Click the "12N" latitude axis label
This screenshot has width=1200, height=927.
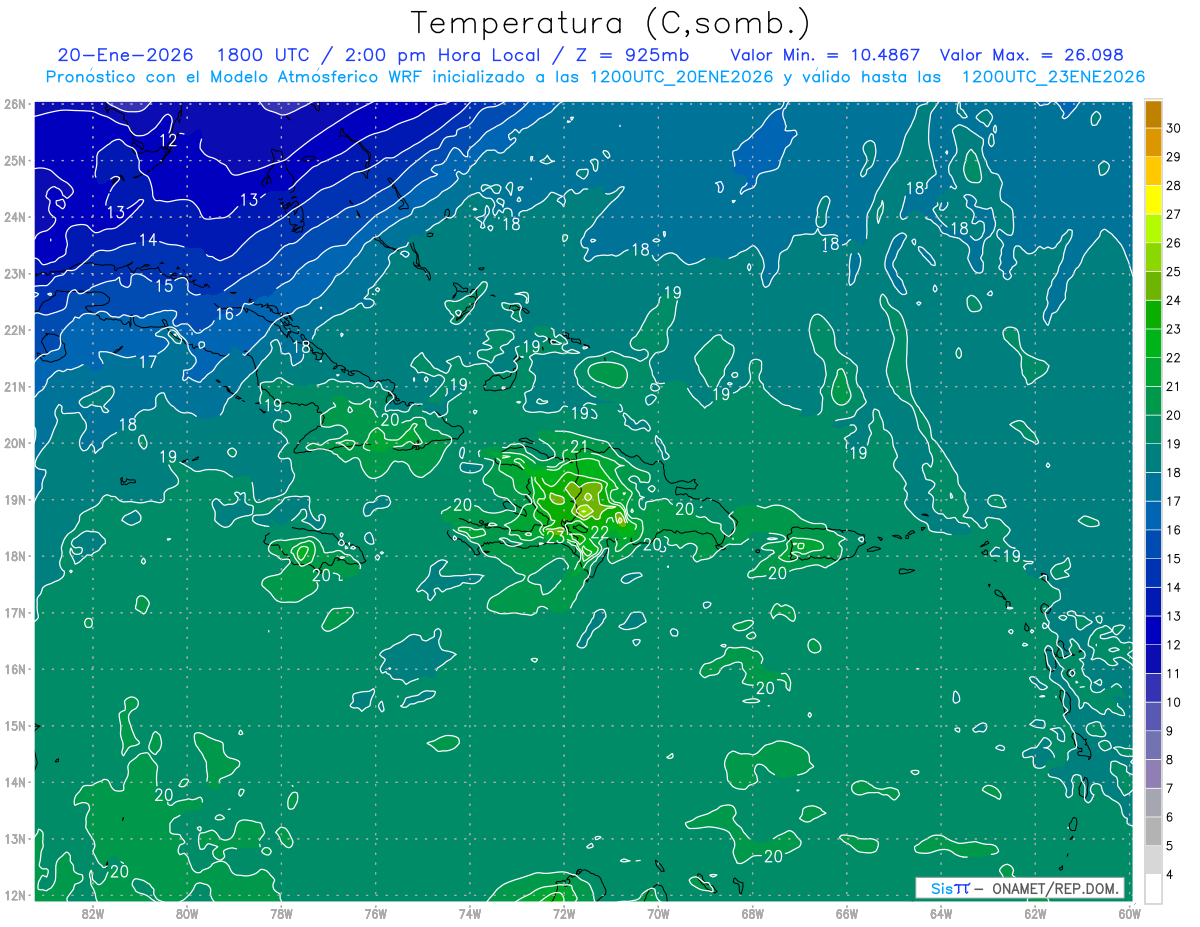pyautogui.click(x=15, y=895)
